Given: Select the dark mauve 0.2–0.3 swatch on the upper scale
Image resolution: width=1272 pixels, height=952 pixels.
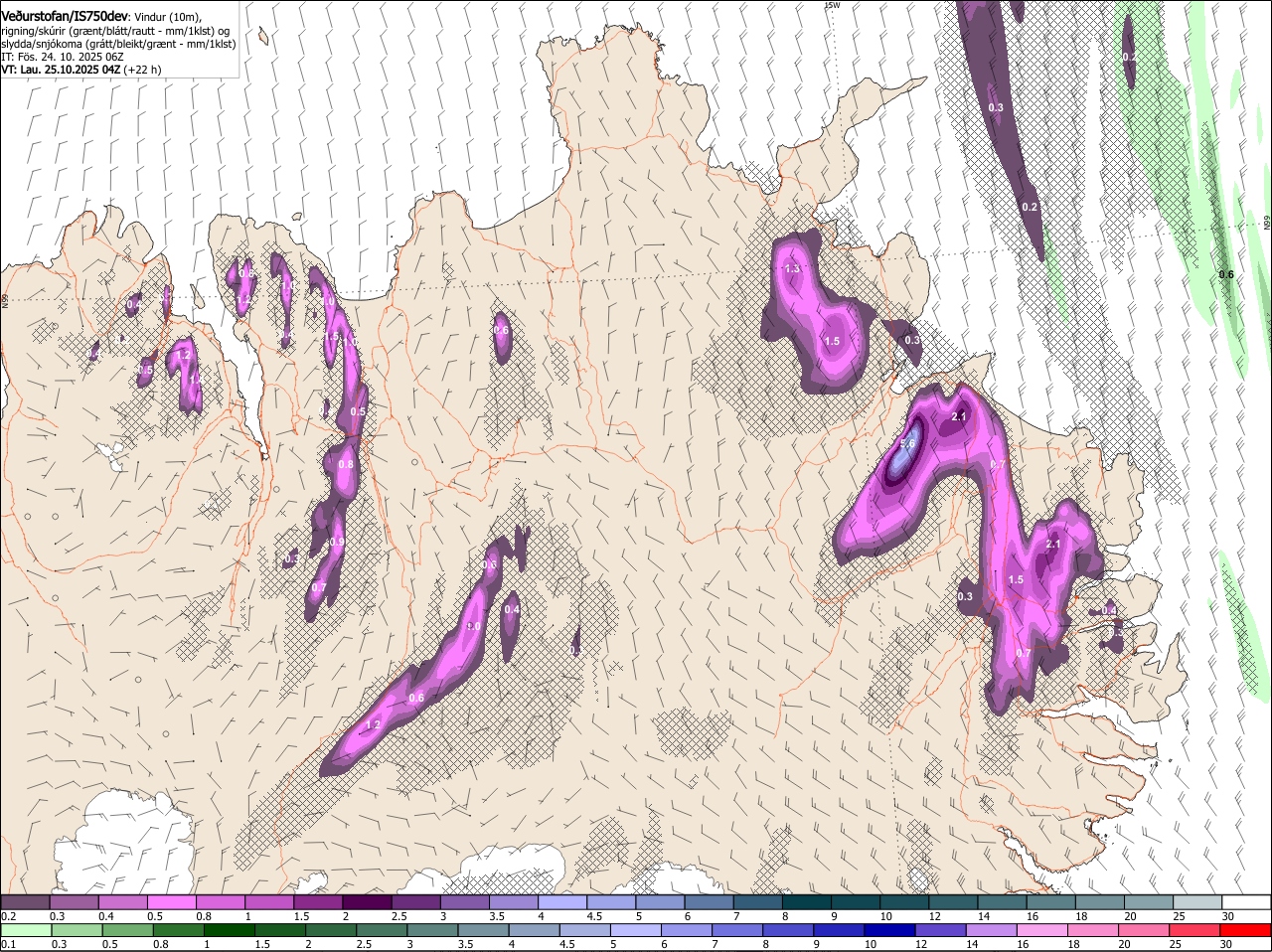Looking at the screenshot, I should click(25, 902).
